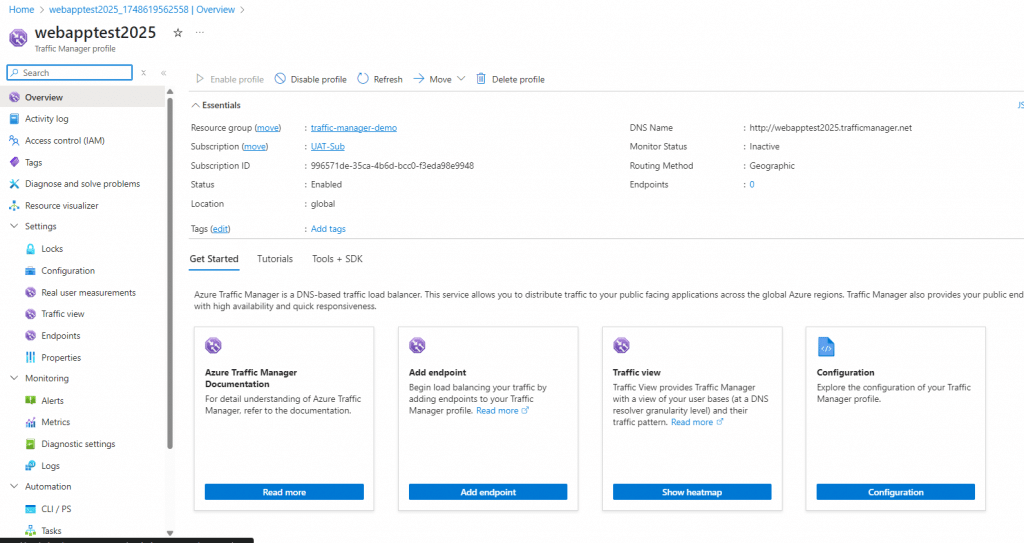1024x543 pixels.
Task: Click the Show heatmap button
Action: [x=692, y=492]
